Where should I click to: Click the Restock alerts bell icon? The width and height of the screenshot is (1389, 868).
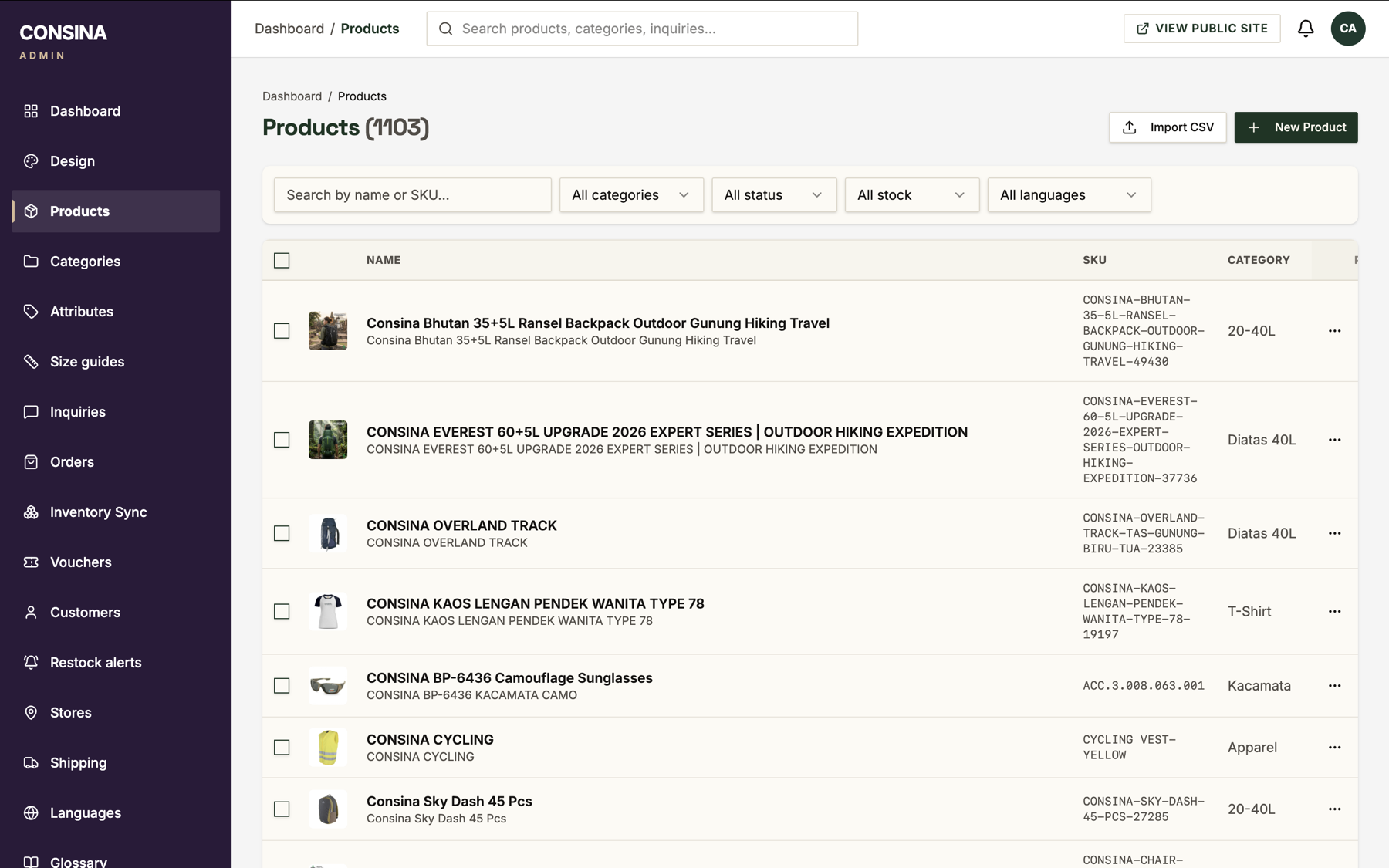coord(31,663)
